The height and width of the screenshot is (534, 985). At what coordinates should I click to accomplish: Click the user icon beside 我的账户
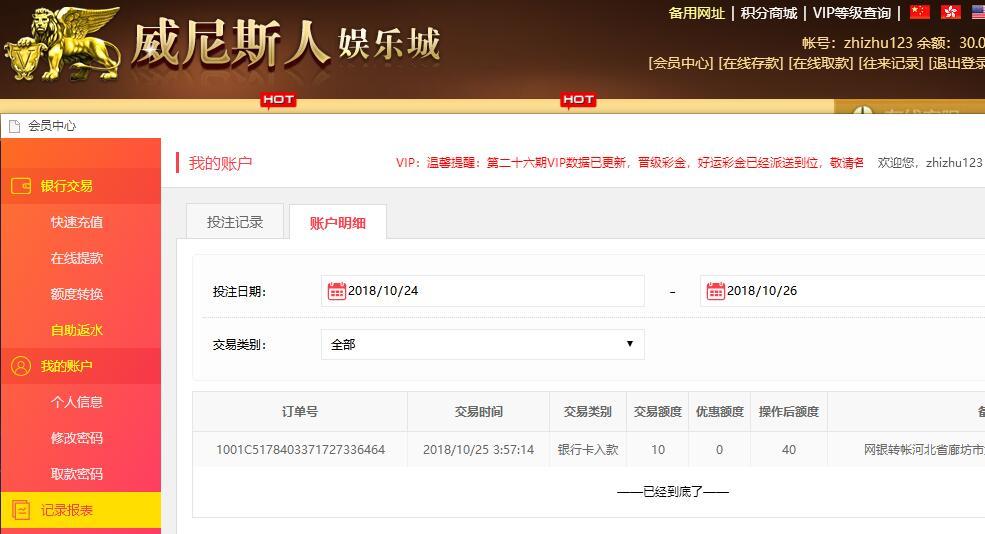(21, 366)
